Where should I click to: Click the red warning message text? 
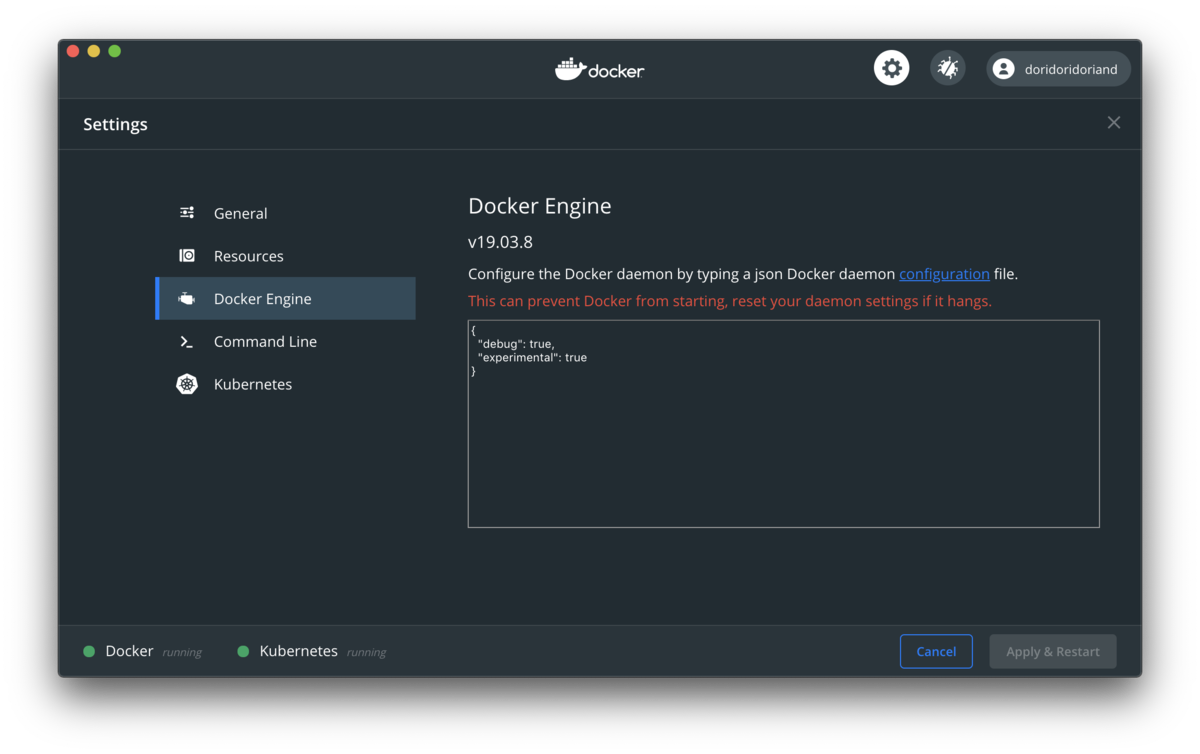[730, 301]
